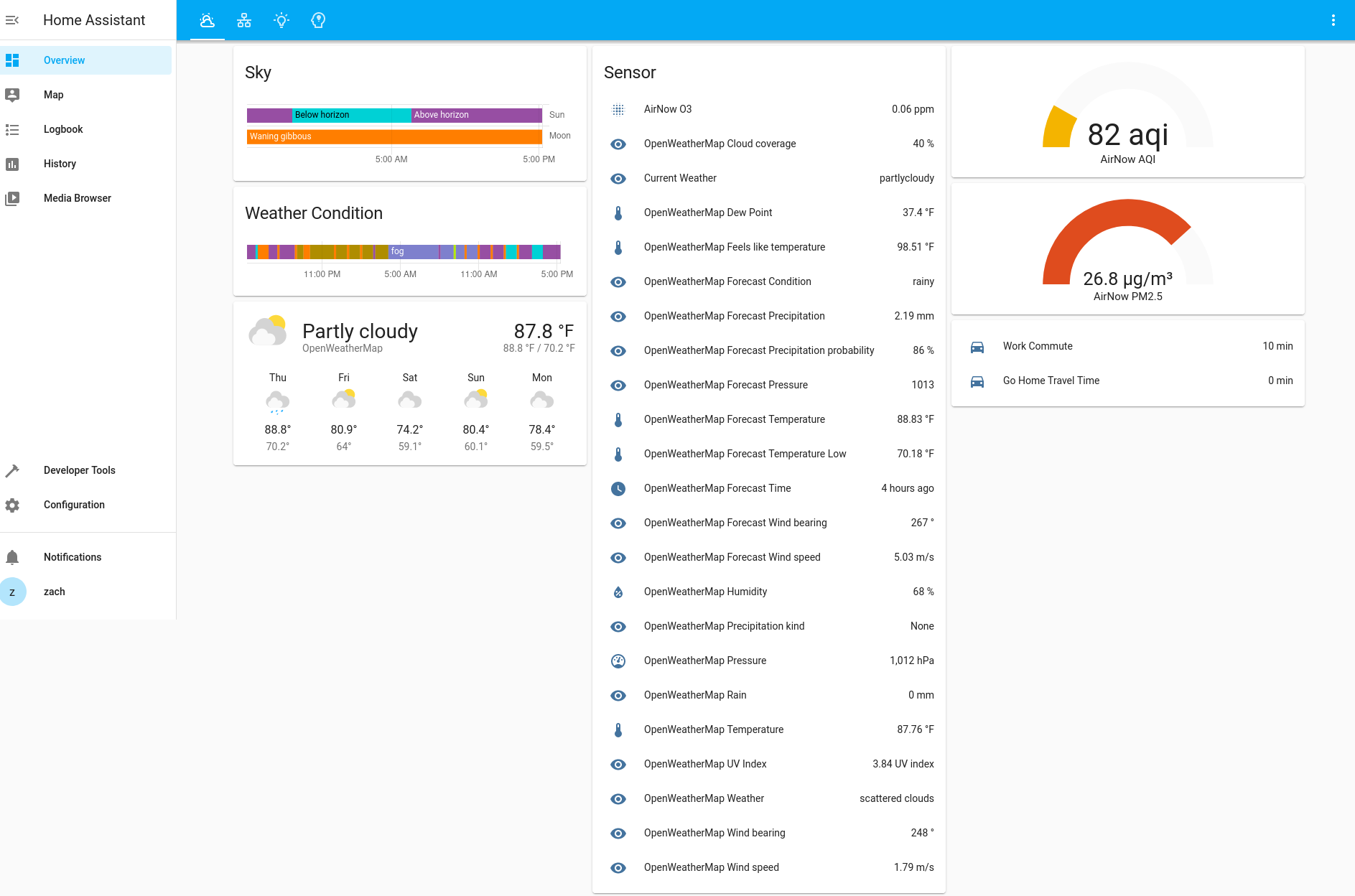
Task: Click the Overview dashboard icon
Action: [12, 60]
